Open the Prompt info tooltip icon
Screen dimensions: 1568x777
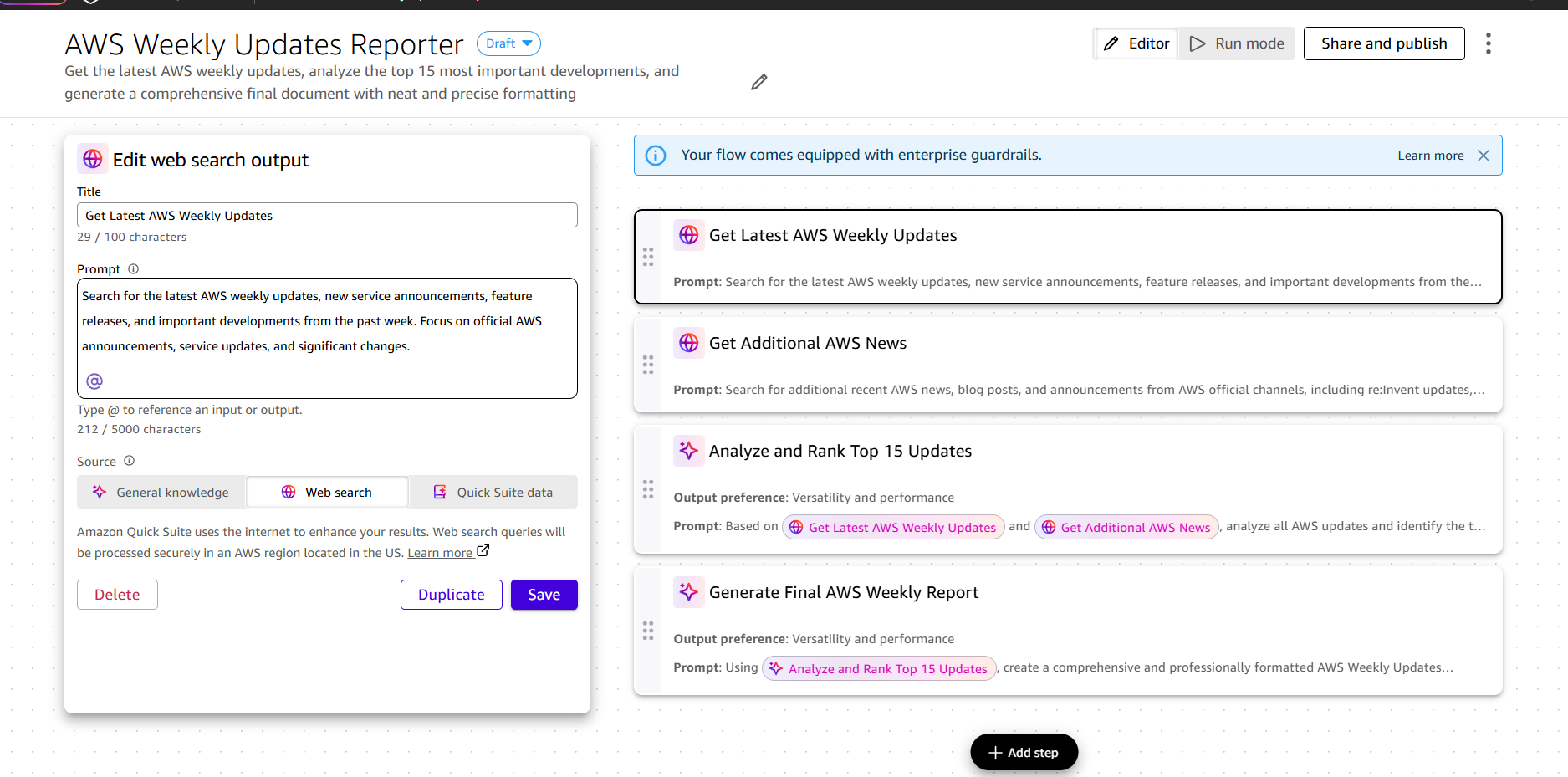pos(134,268)
